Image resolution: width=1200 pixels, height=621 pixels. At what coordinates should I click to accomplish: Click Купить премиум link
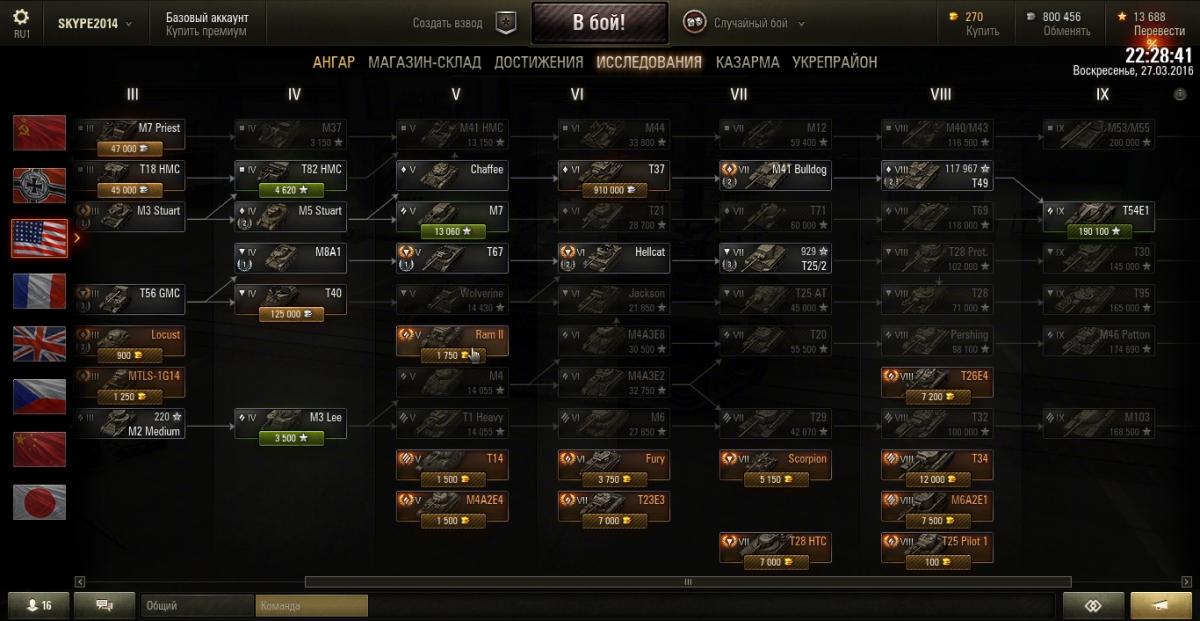(x=206, y=32)
